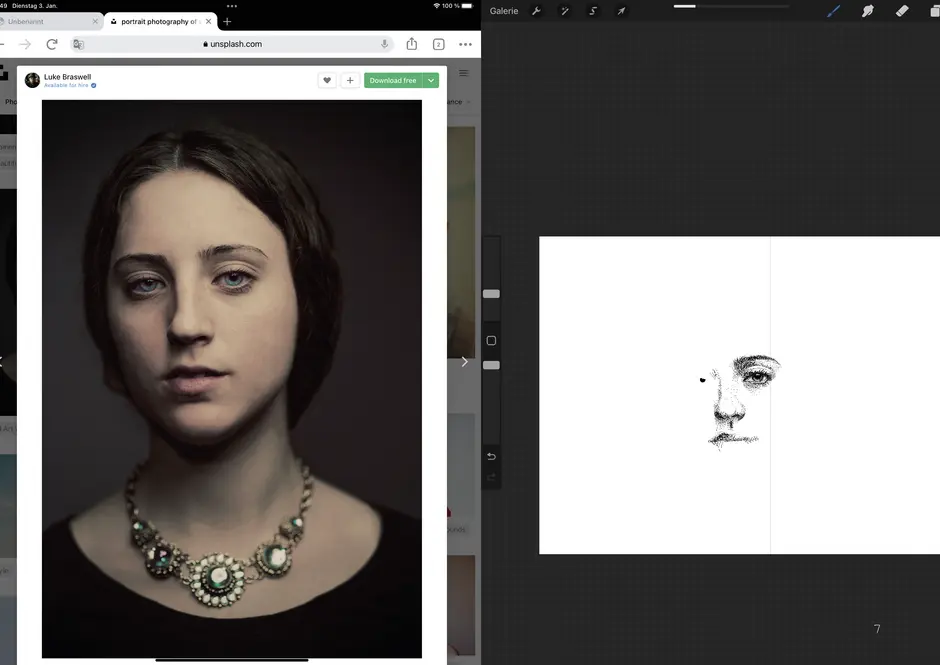Tap the unsplash.com address bar

232,44
